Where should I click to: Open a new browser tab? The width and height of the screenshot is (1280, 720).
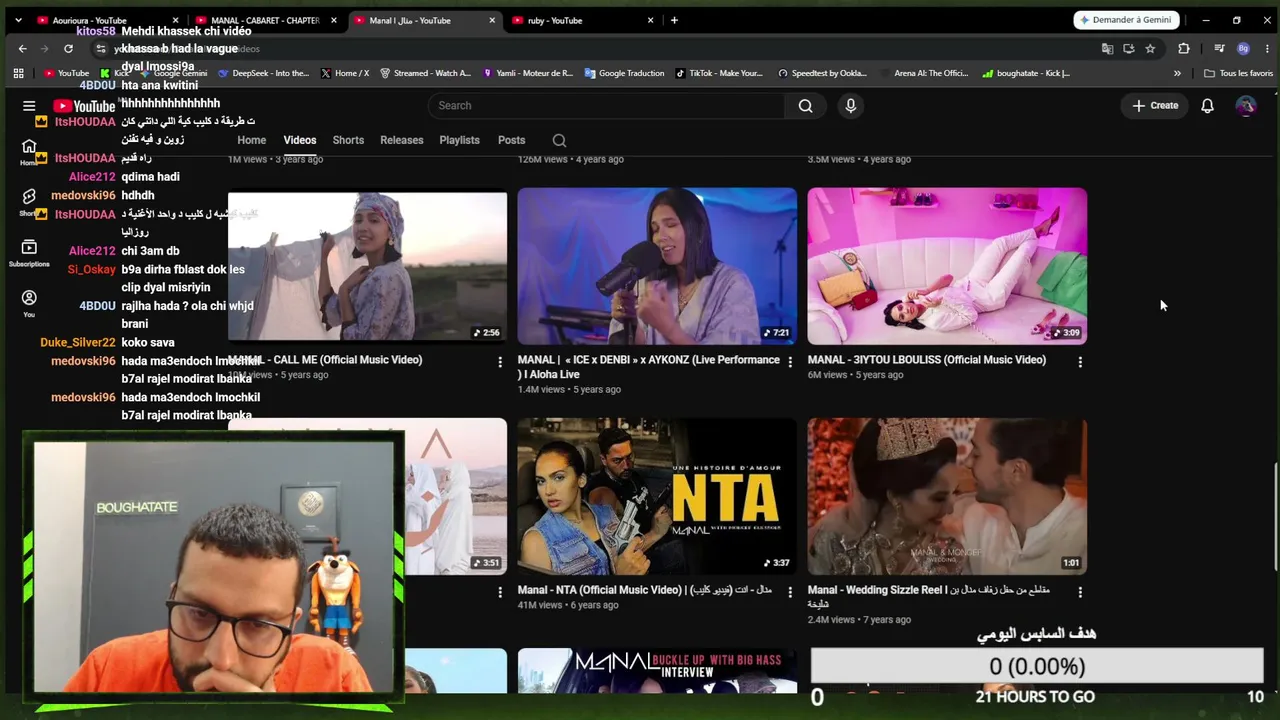tap(674, 20)
